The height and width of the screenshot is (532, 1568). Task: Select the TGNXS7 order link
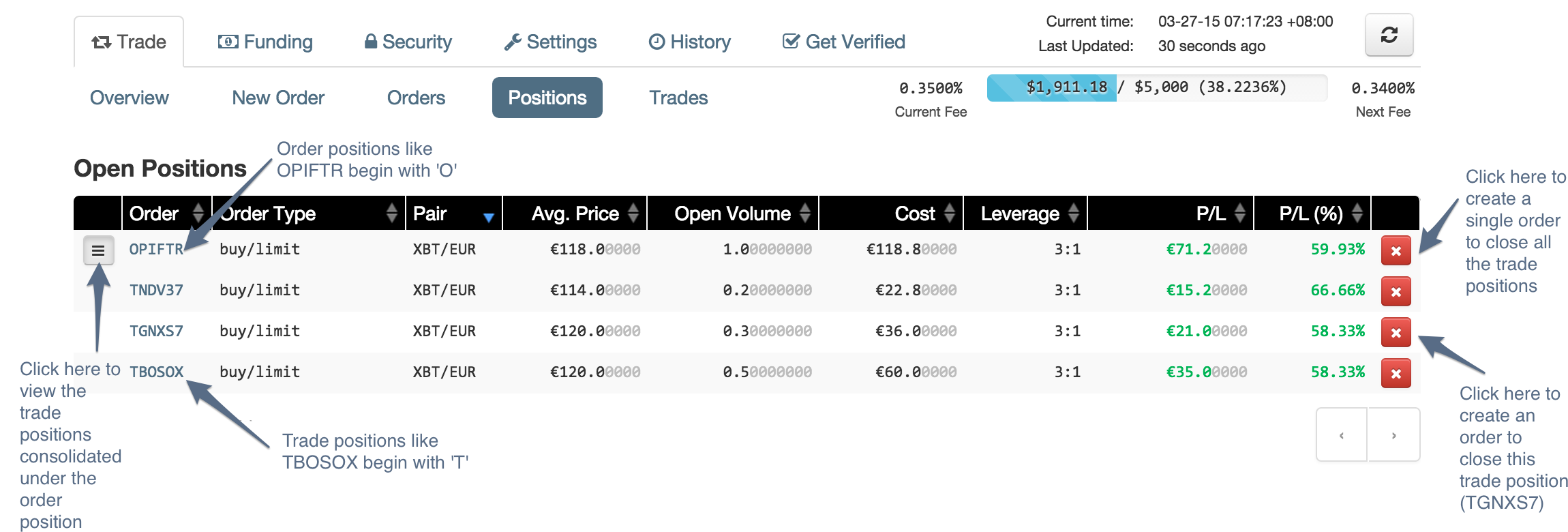[x=156, y=331]
